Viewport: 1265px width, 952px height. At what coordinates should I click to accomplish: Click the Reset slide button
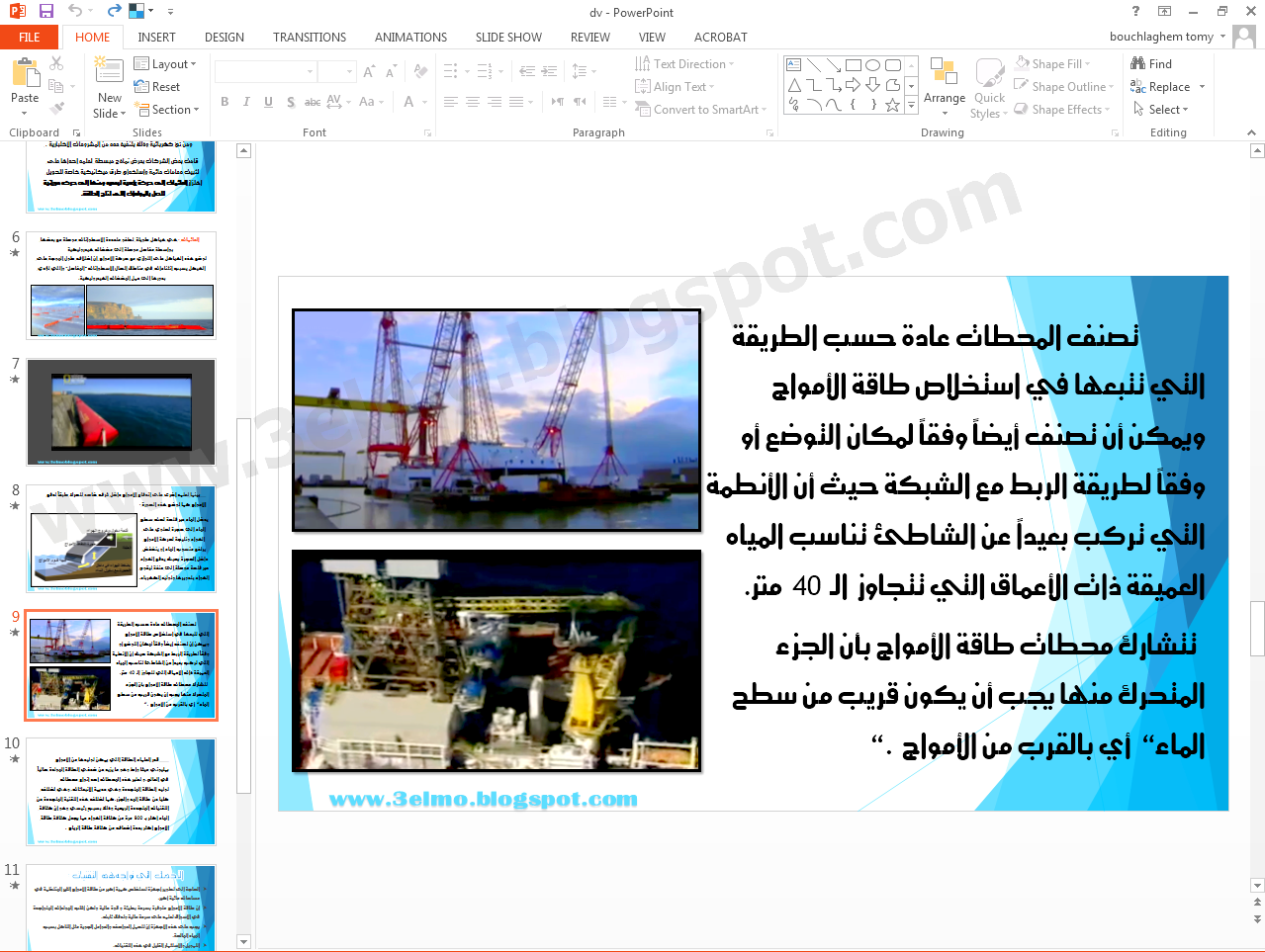click(157, 87)
